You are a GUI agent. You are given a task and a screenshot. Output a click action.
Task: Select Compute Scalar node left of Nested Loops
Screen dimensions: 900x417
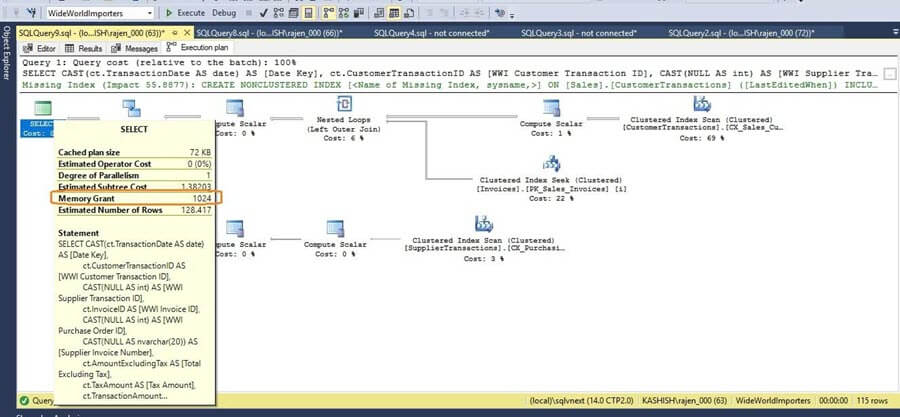[x=235, y=108]
